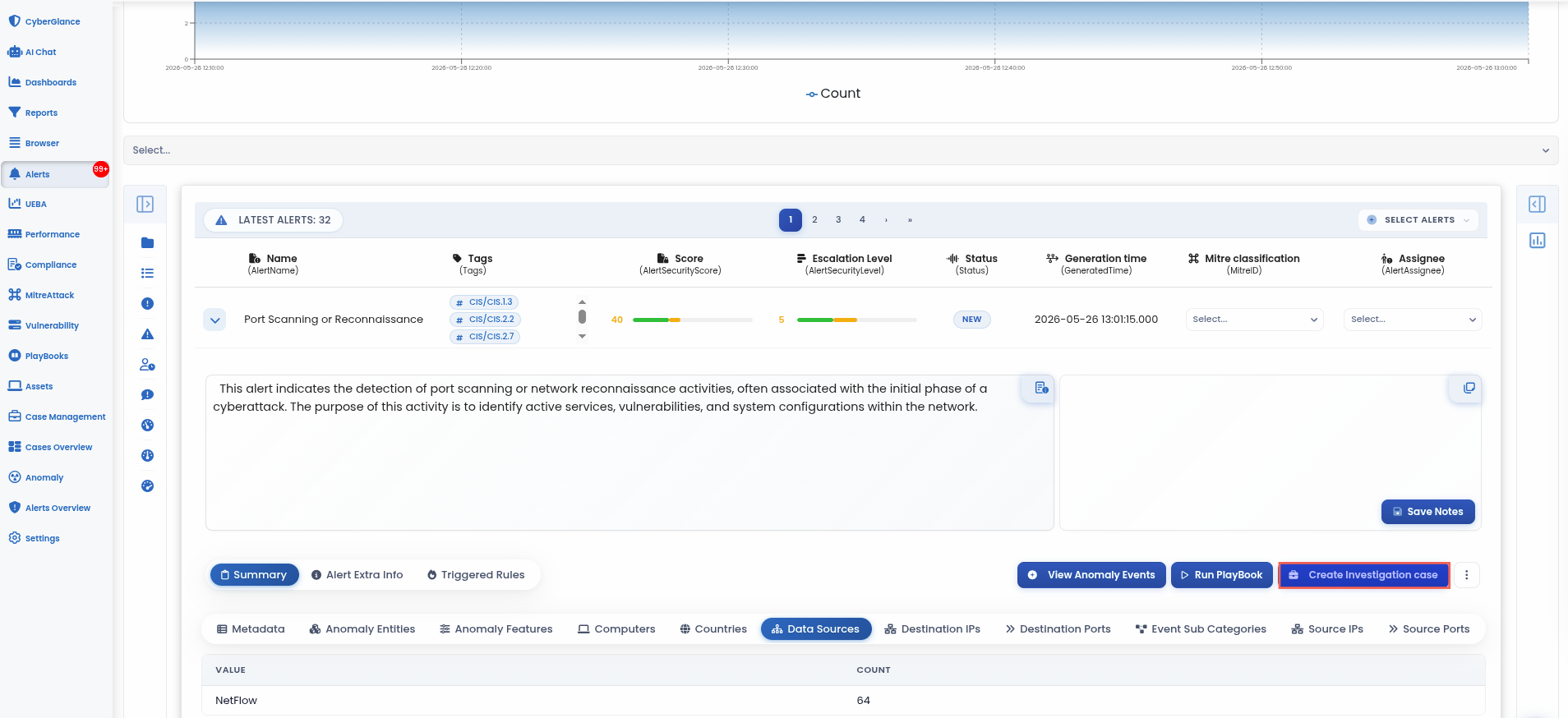
Task: Collapse the left panel toggle icon
Action: click(145, 204)
